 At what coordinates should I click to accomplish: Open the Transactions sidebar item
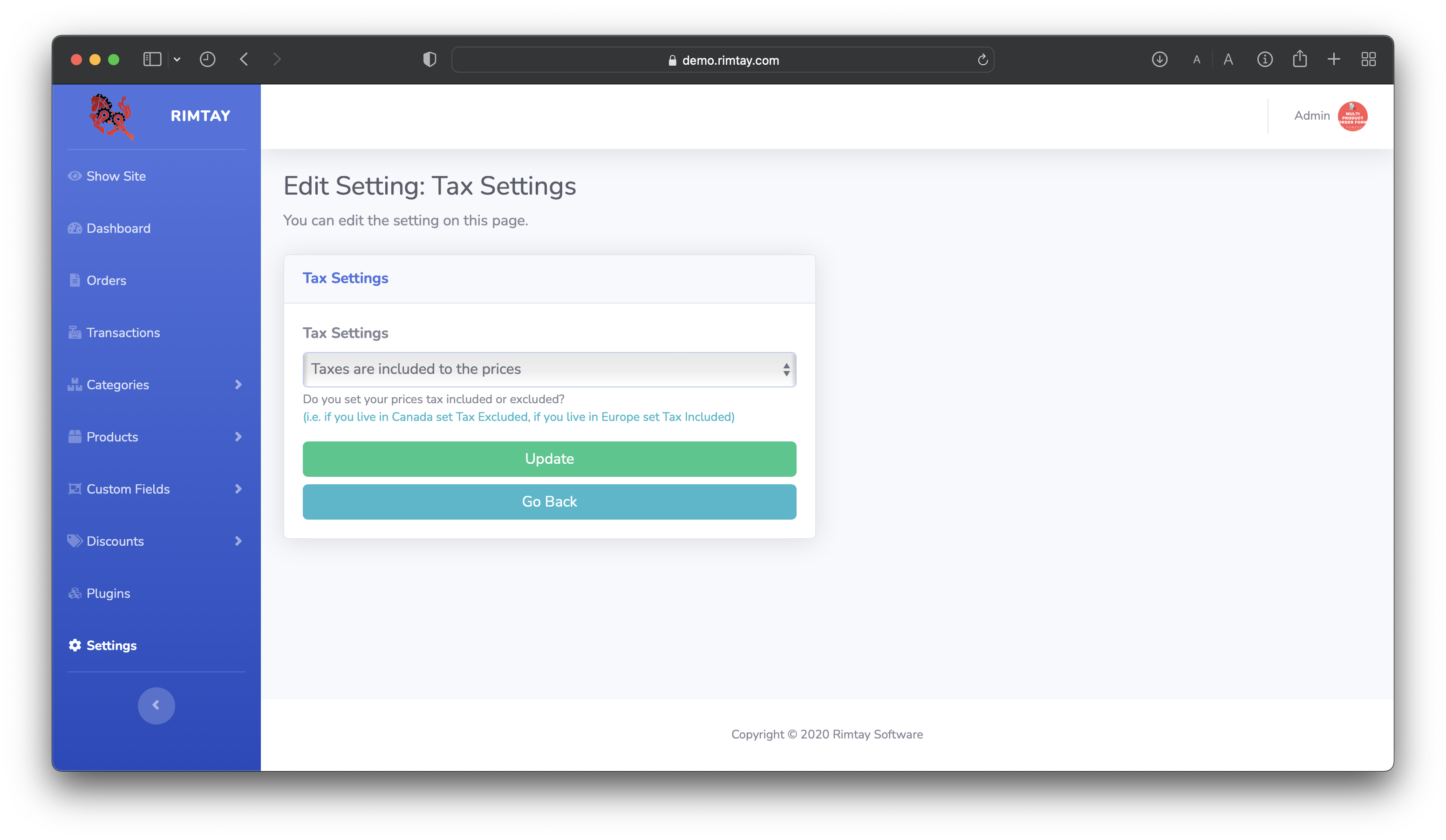pyautogui.click(x=122, y=332)
